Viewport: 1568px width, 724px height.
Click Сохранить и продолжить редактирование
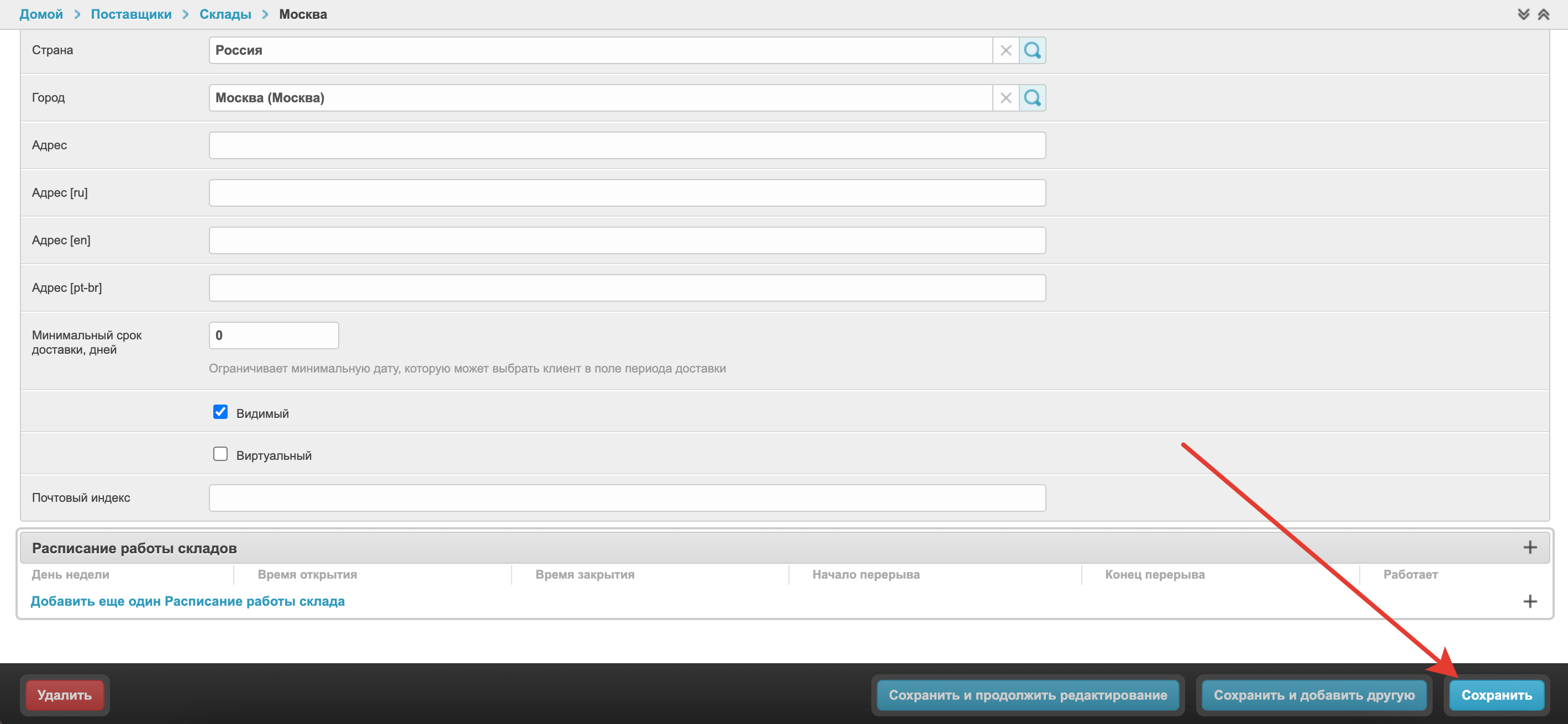(x=1028, y=695)
